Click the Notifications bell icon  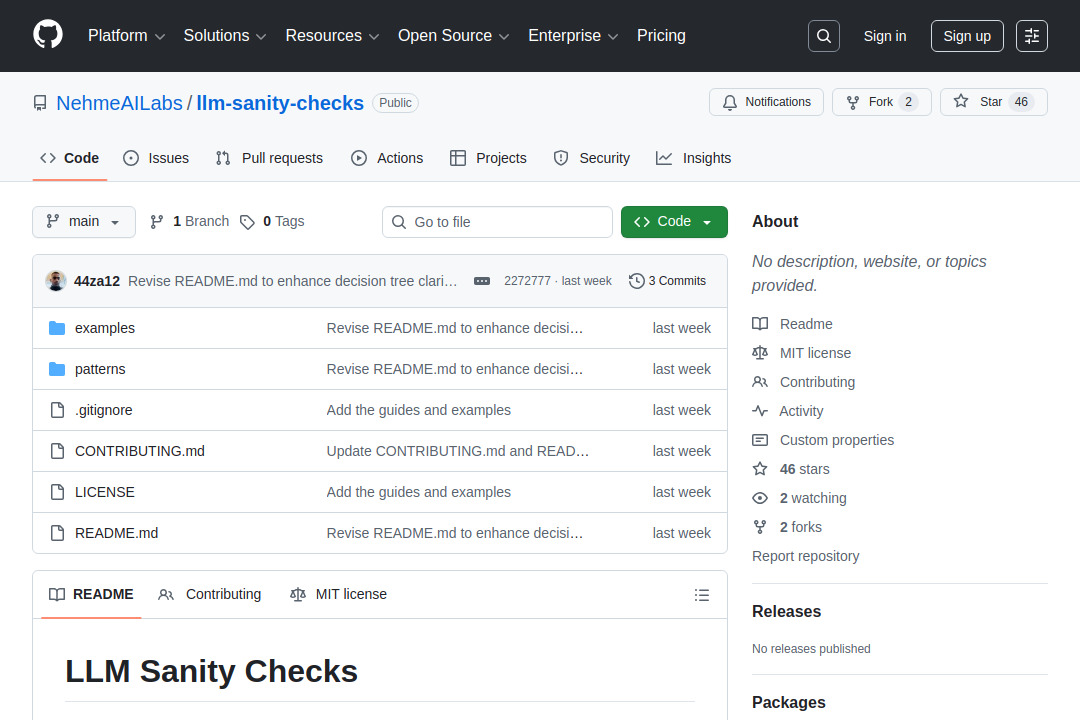pyautogui.click(x=730, y=101)
